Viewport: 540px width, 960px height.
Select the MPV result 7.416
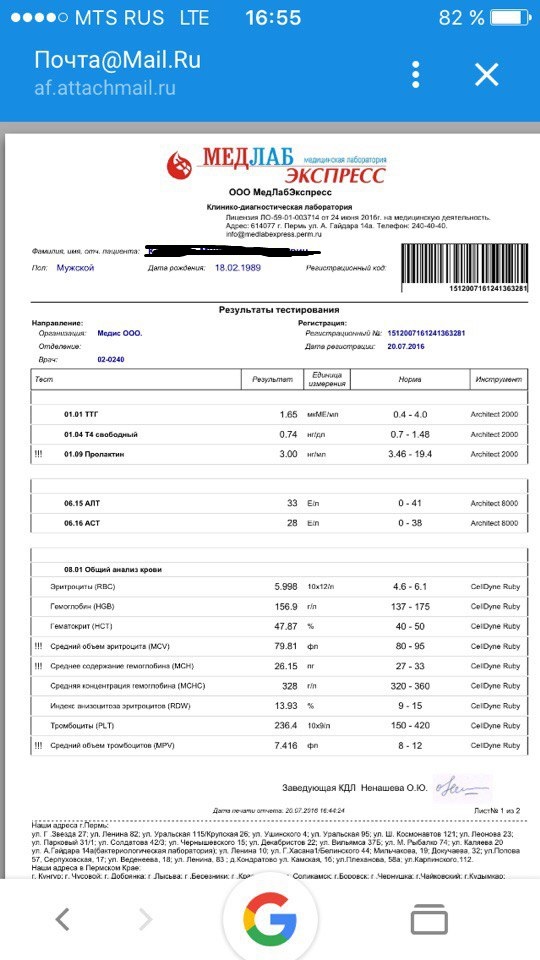pyautogui.click(x=287, y=746)
